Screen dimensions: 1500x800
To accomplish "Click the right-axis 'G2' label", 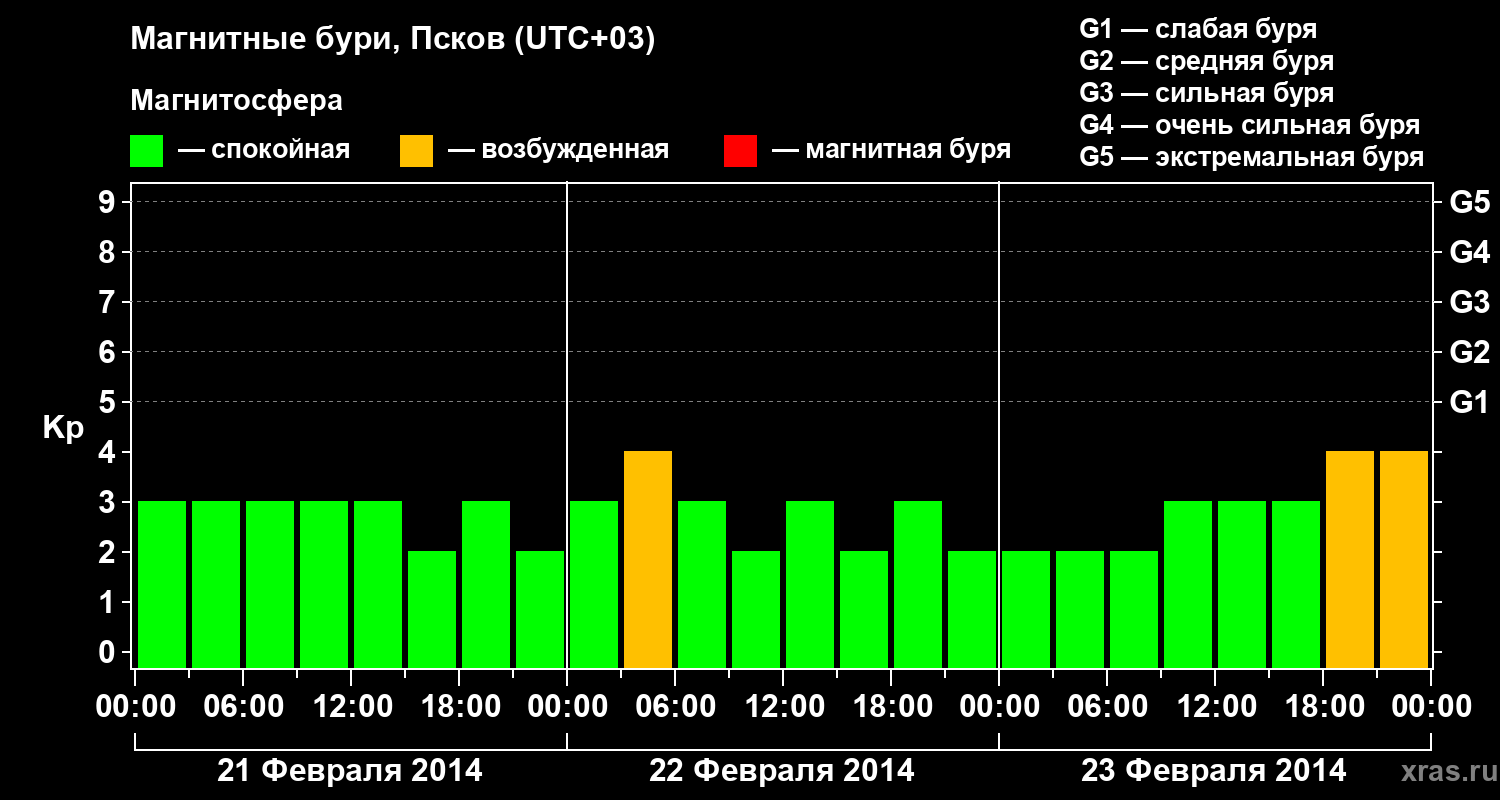I will (1469, 352).
